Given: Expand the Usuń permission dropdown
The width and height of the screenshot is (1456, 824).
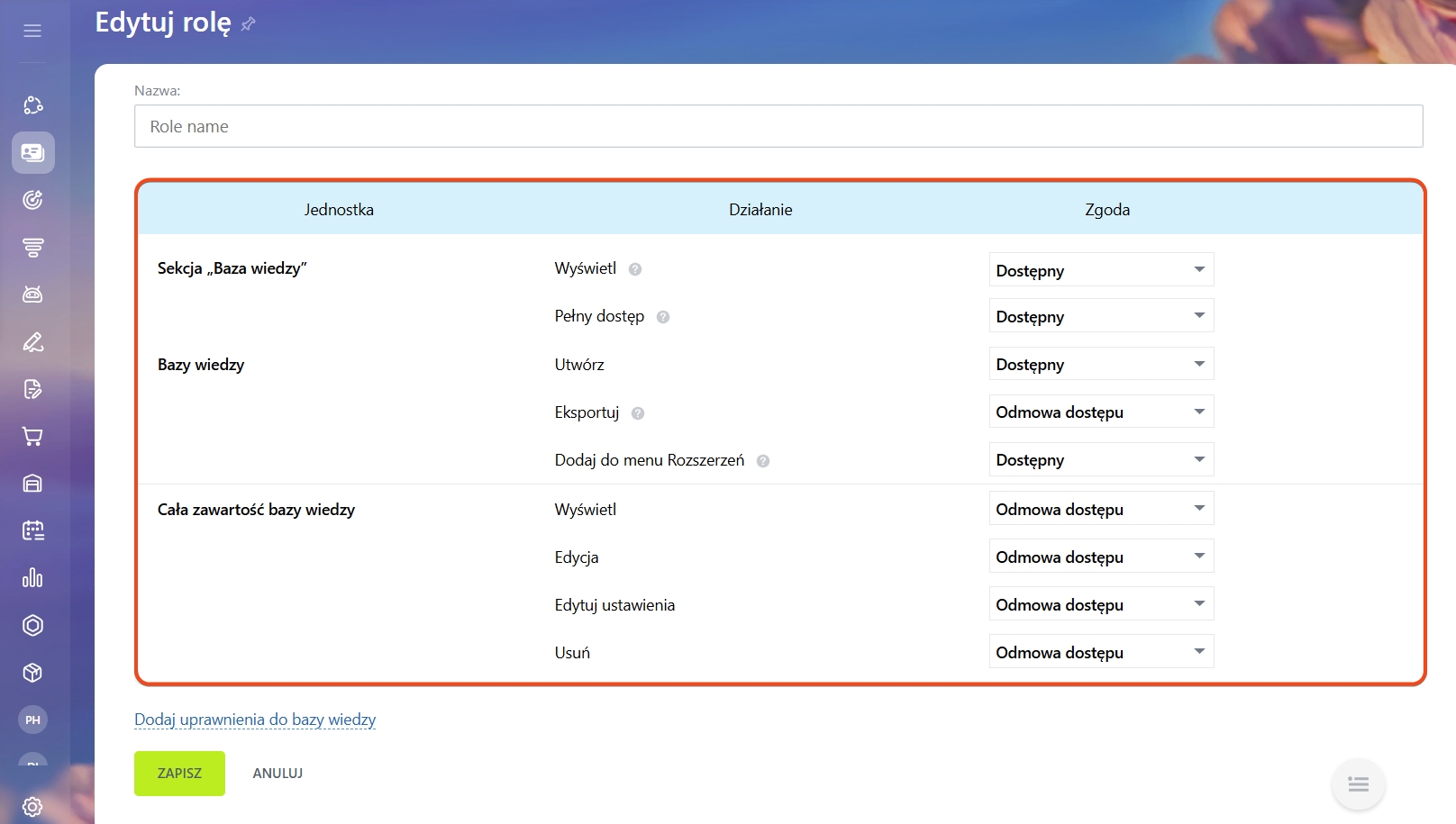Looking at the screenshot, I should (x=1100, y=652).
